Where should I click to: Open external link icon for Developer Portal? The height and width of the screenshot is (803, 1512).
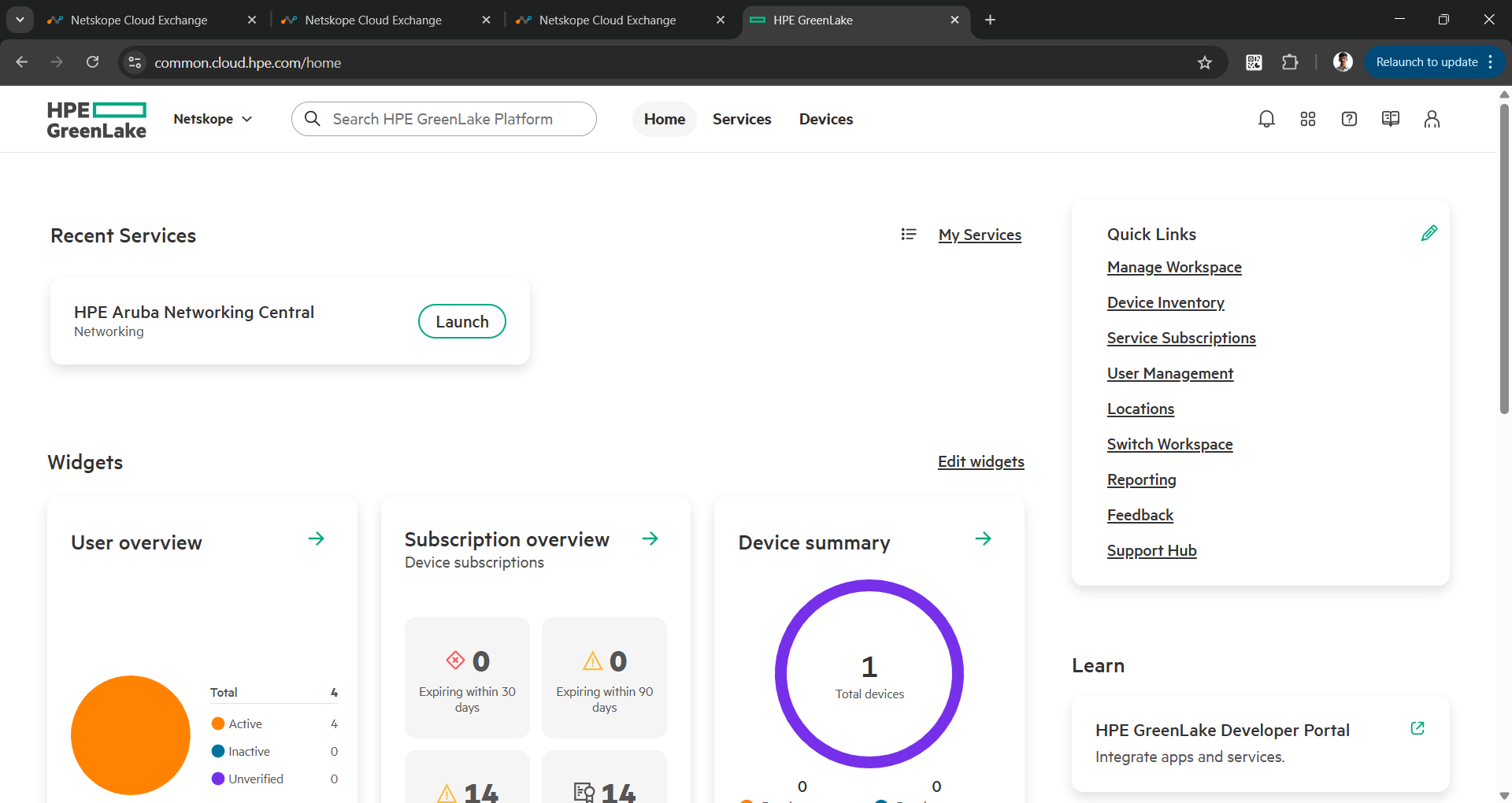(x=1417, y=728)
